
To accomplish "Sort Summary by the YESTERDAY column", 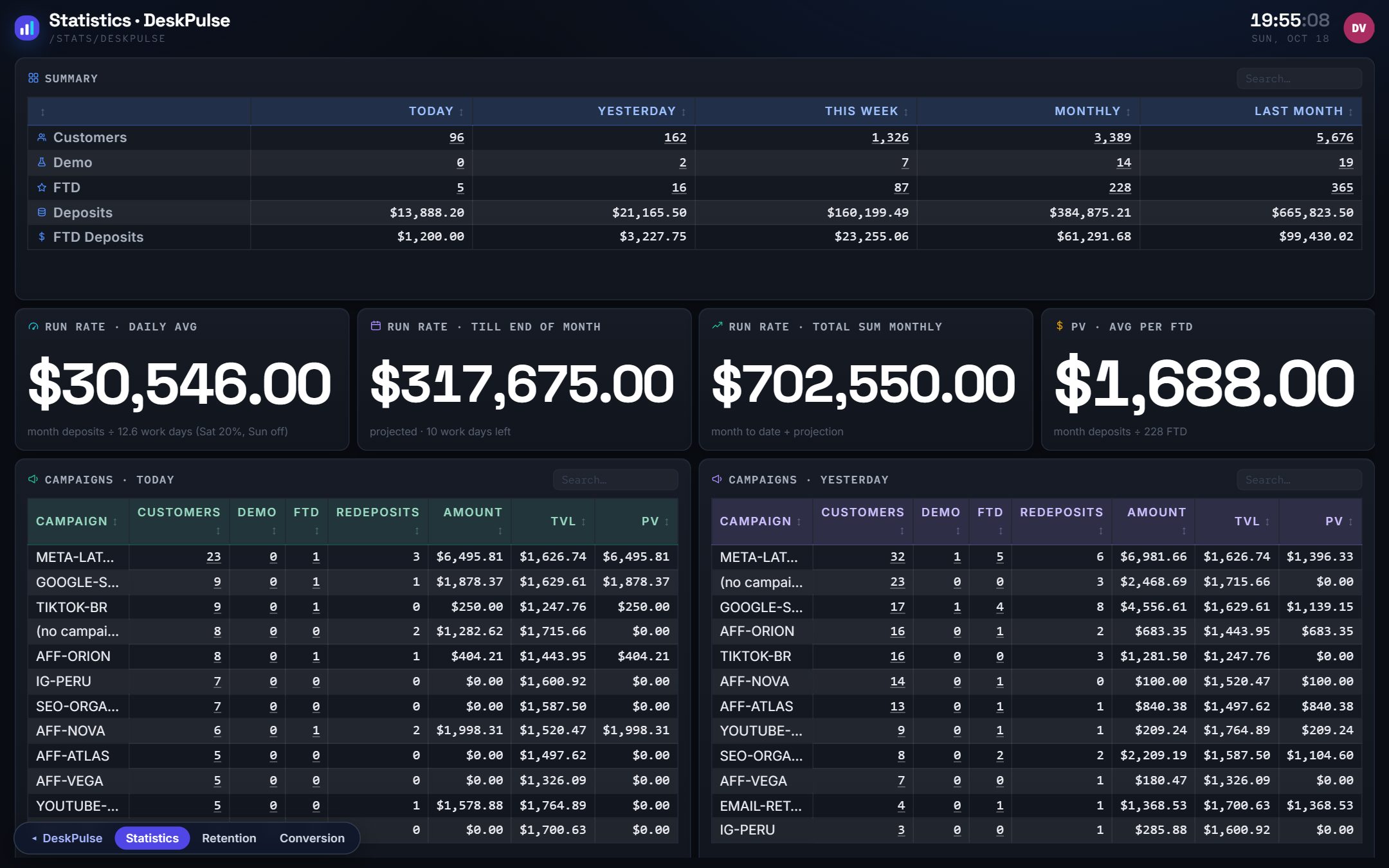I will pos(584,111).
